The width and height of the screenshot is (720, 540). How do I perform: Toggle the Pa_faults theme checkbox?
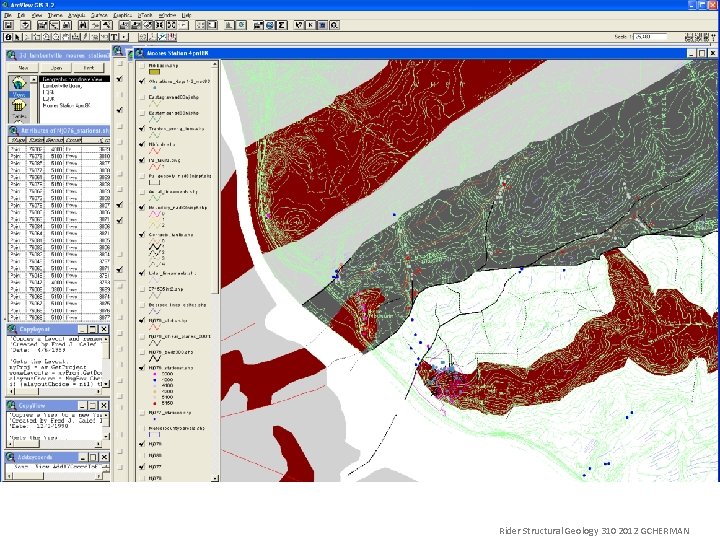pyautogui.click(x=142, y=160)
